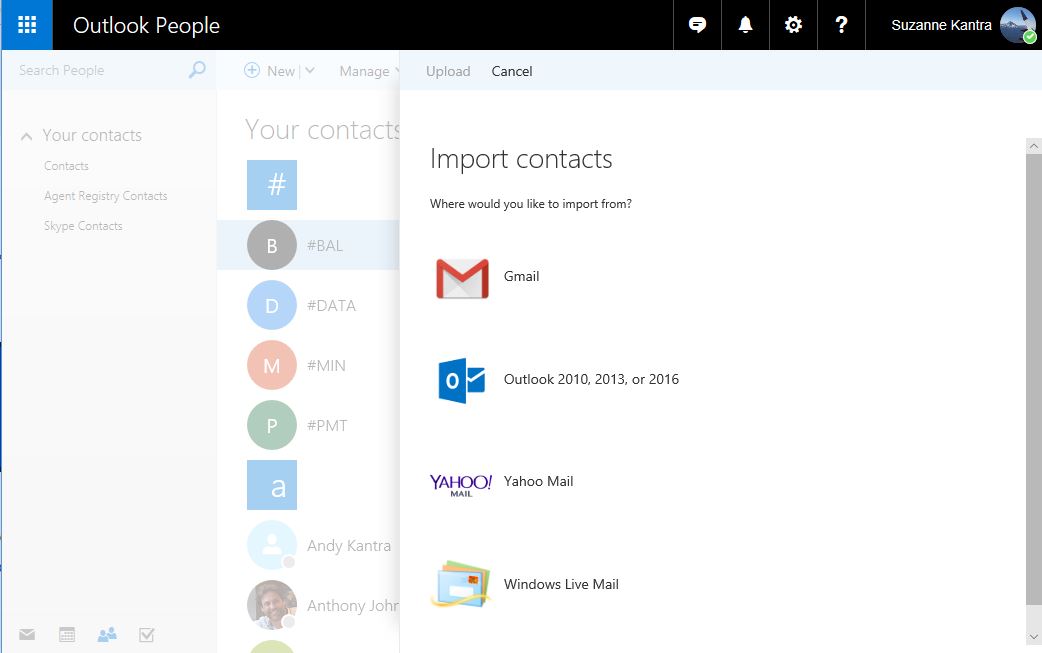Open the Contacts folder in sidebar
The width and height of the screenshot is (1042, 653).
coord(66,166)
